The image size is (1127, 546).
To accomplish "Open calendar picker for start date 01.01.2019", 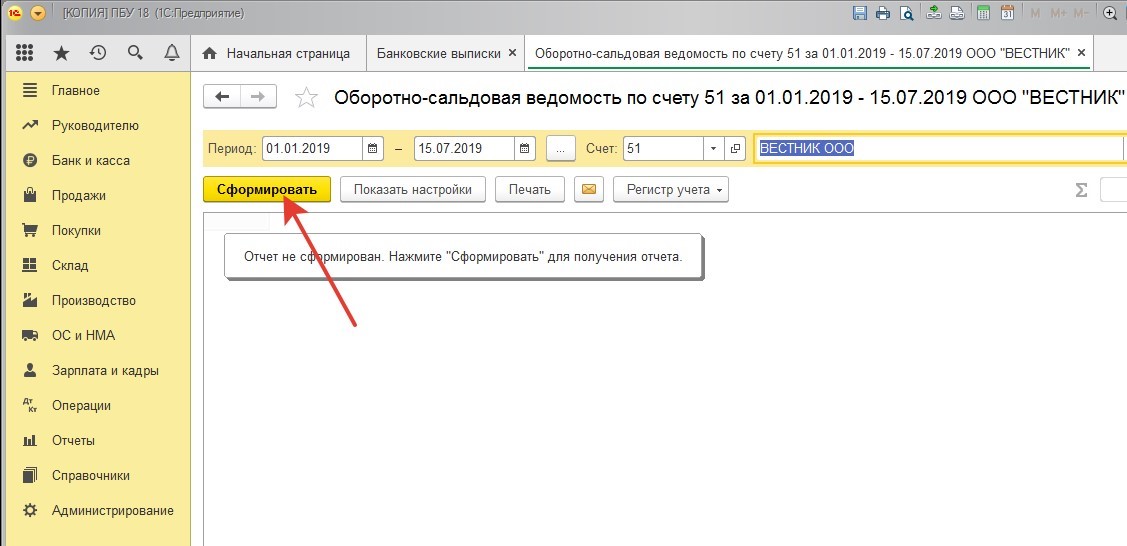I will (x=374, y=149).
